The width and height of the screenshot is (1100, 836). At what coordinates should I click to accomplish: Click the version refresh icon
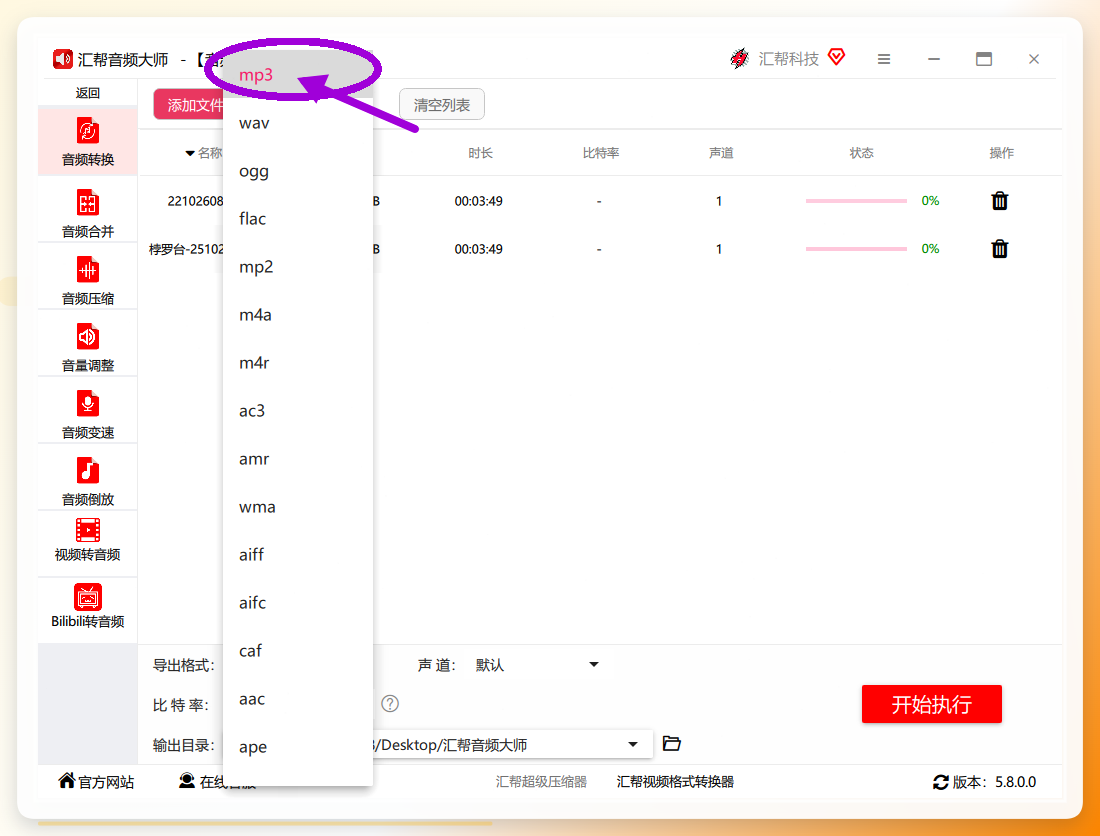click(941, 782)
